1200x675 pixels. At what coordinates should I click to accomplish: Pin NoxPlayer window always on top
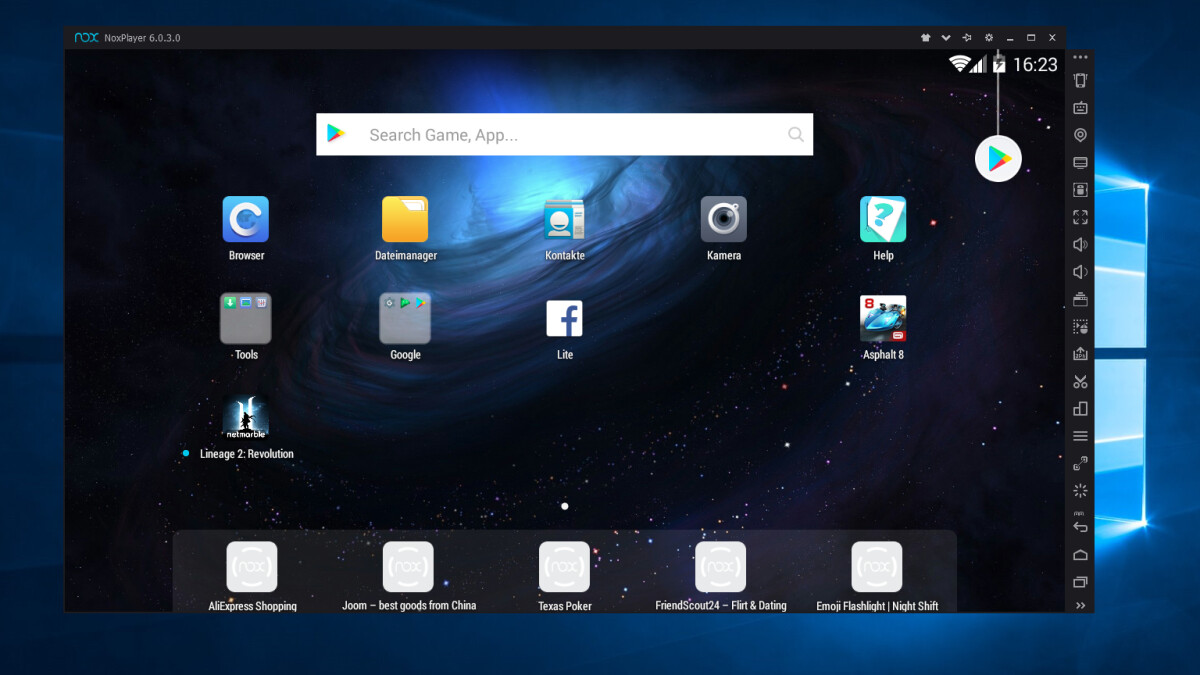tap(966, 37)
